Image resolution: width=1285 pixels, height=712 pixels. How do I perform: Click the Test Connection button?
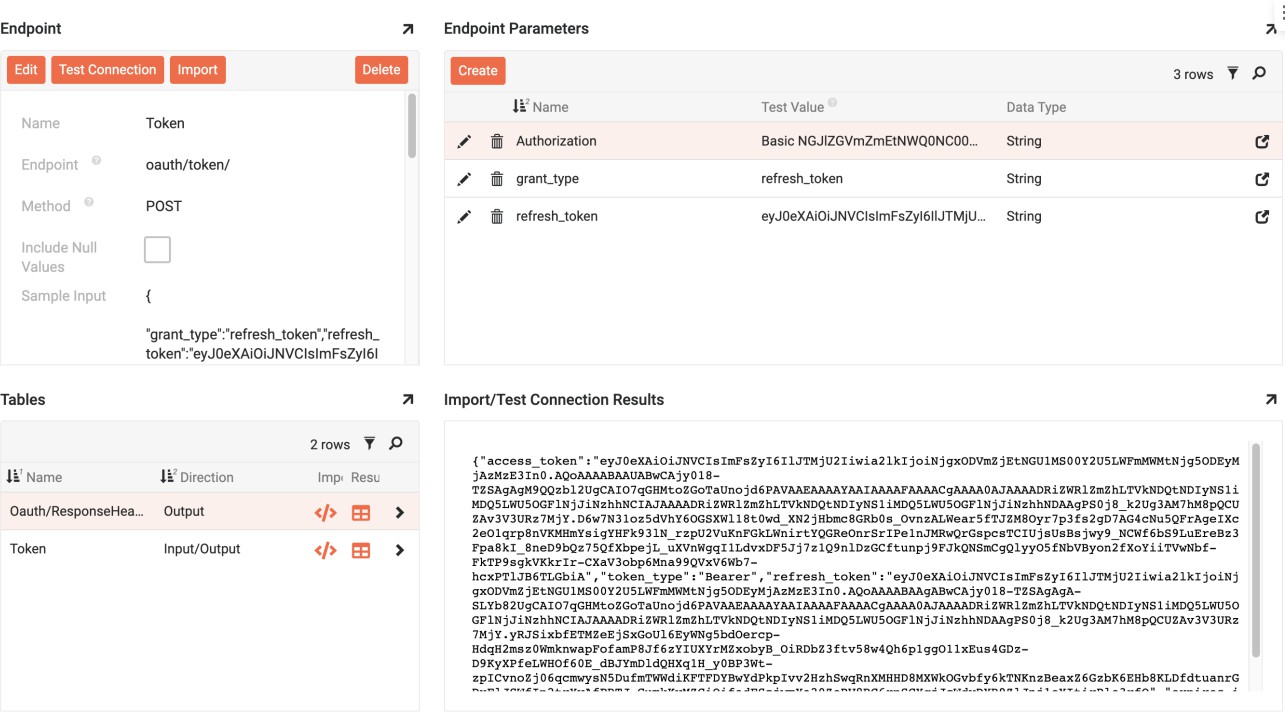coord(107,70)
